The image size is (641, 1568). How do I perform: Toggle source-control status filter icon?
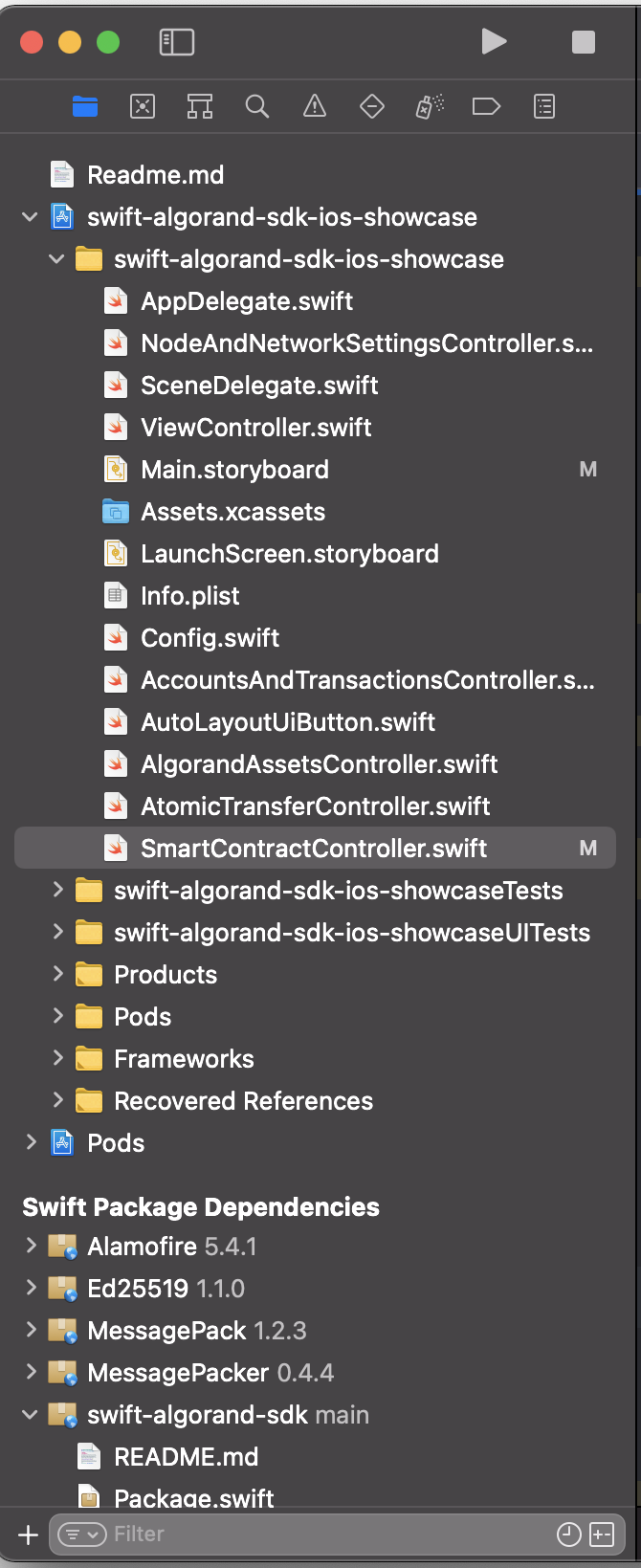602,1535
